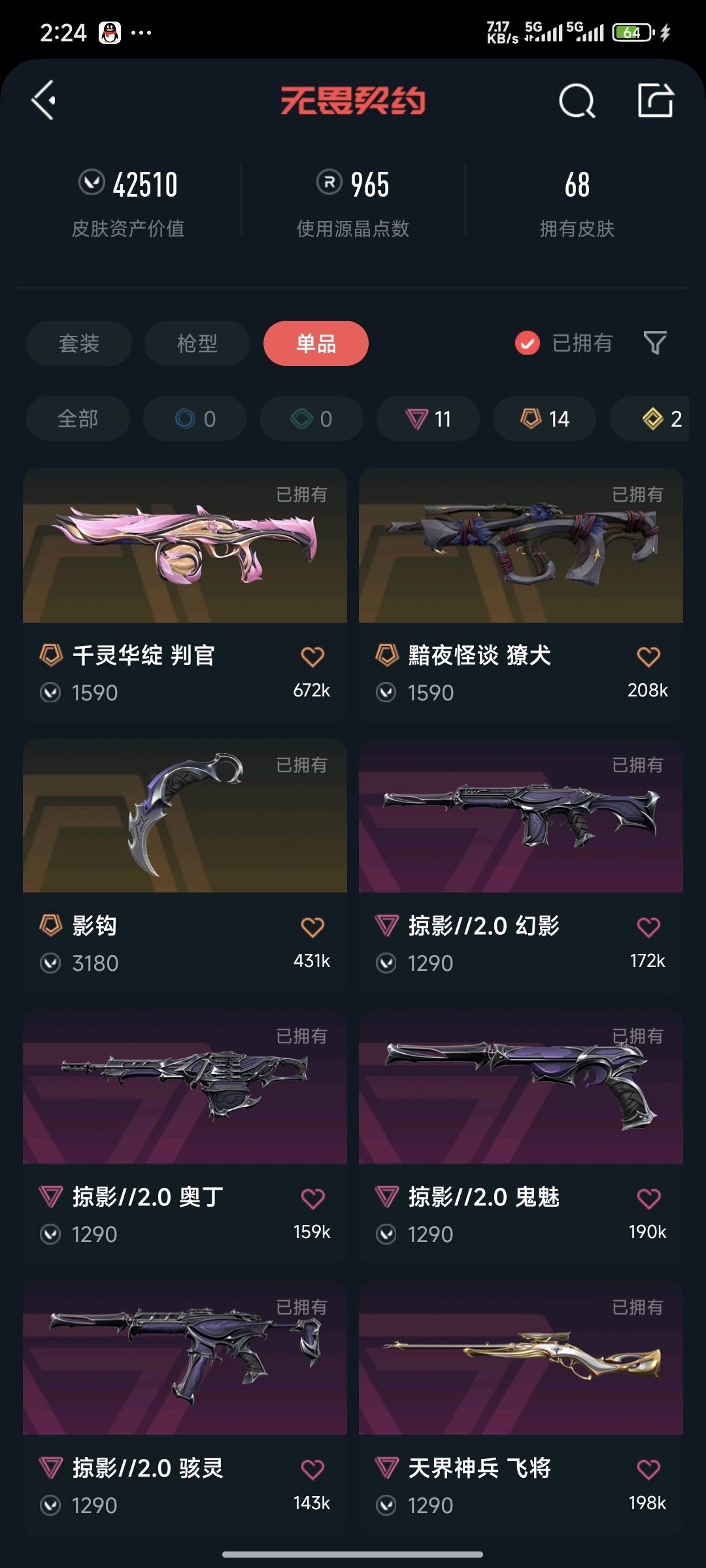
Task: Select purple tier filter showing 11
Action: tap(428, 419)
